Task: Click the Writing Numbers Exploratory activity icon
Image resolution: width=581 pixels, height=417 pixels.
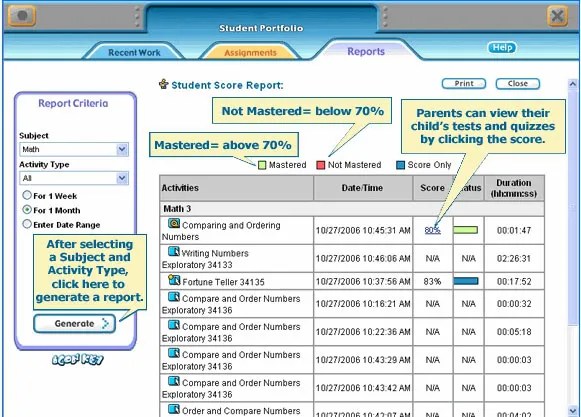Action: [x=174, y=251]
